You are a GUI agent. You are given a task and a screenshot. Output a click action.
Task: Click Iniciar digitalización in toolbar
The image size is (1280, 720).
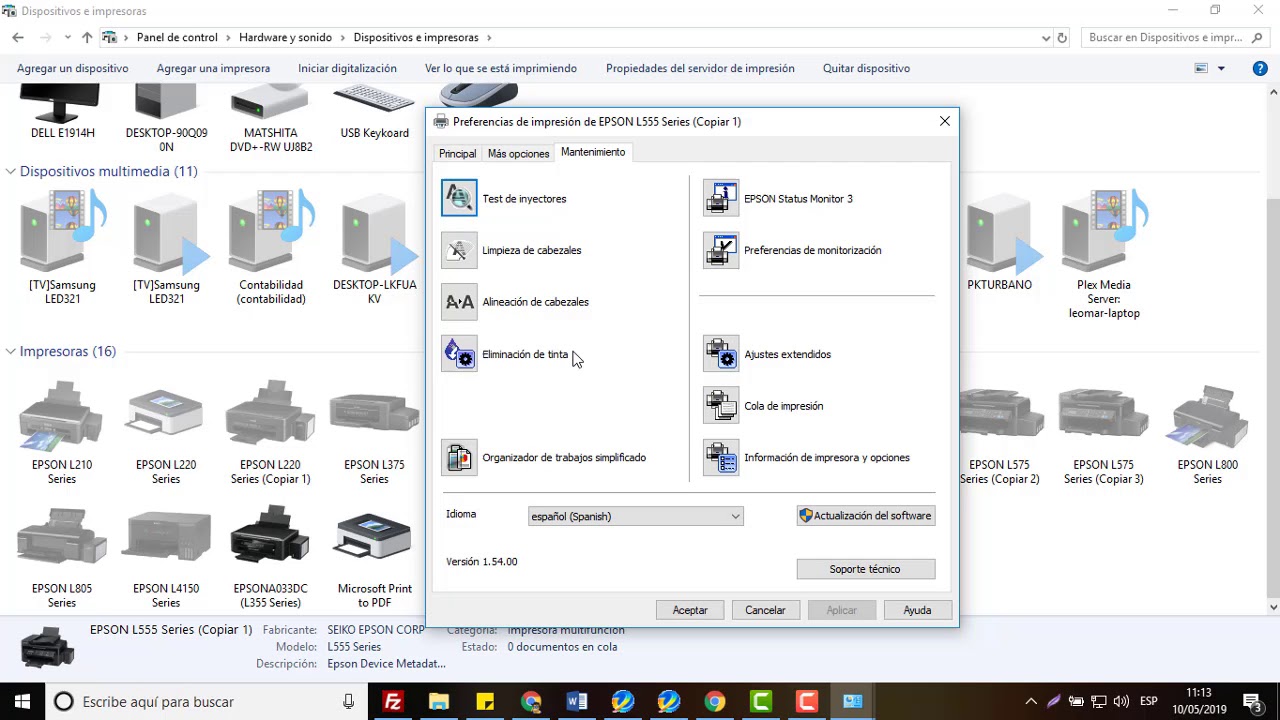click(x=347, y=68)
